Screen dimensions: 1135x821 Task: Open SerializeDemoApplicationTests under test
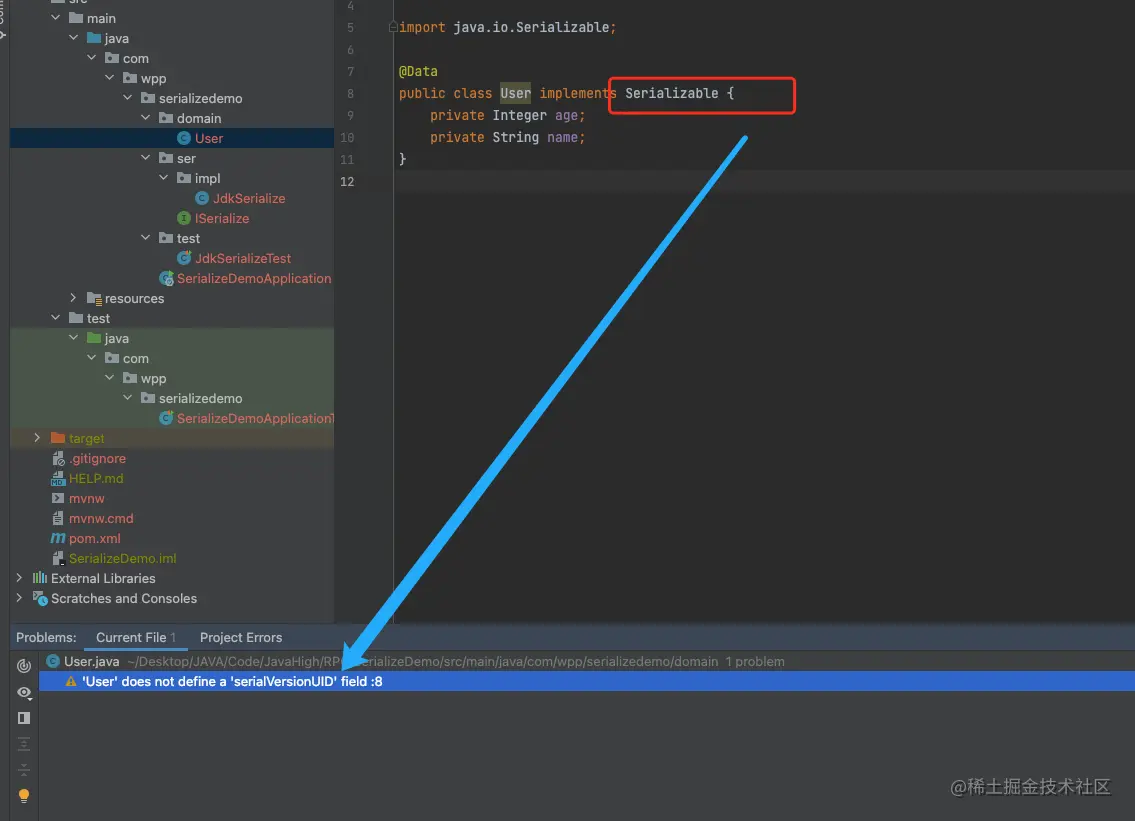[x=256, y=418]
